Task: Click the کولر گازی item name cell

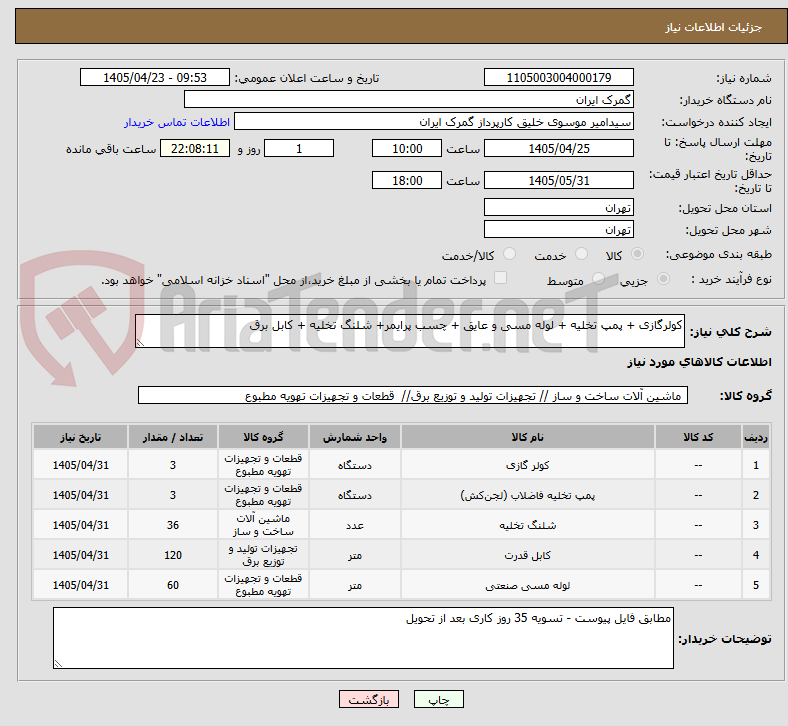Action: pos(528,465)
